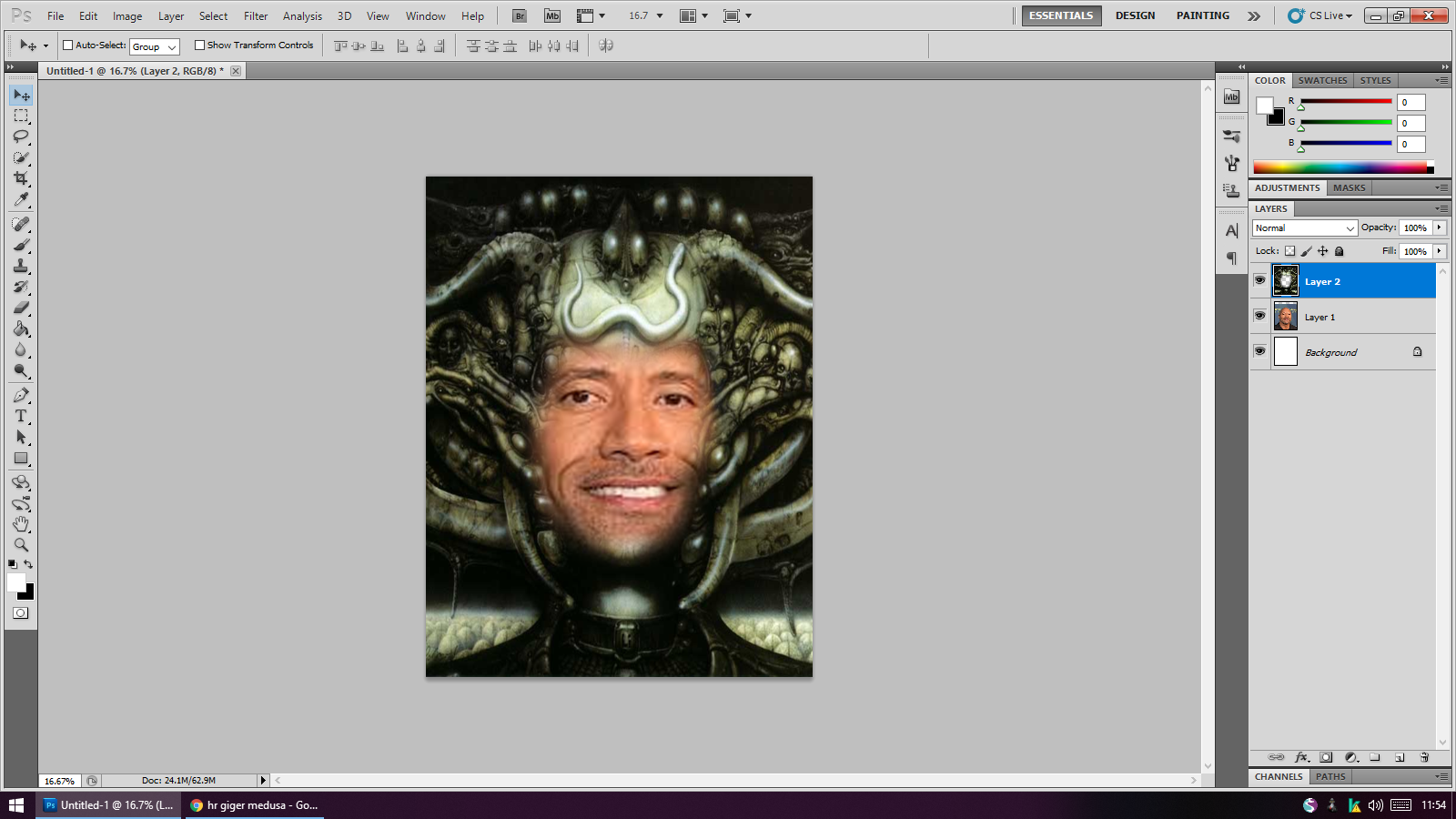Image resolution: width=1456 pixels, height=819 pixels.
Task: Select the Path Selection tool
Action: 21,437
